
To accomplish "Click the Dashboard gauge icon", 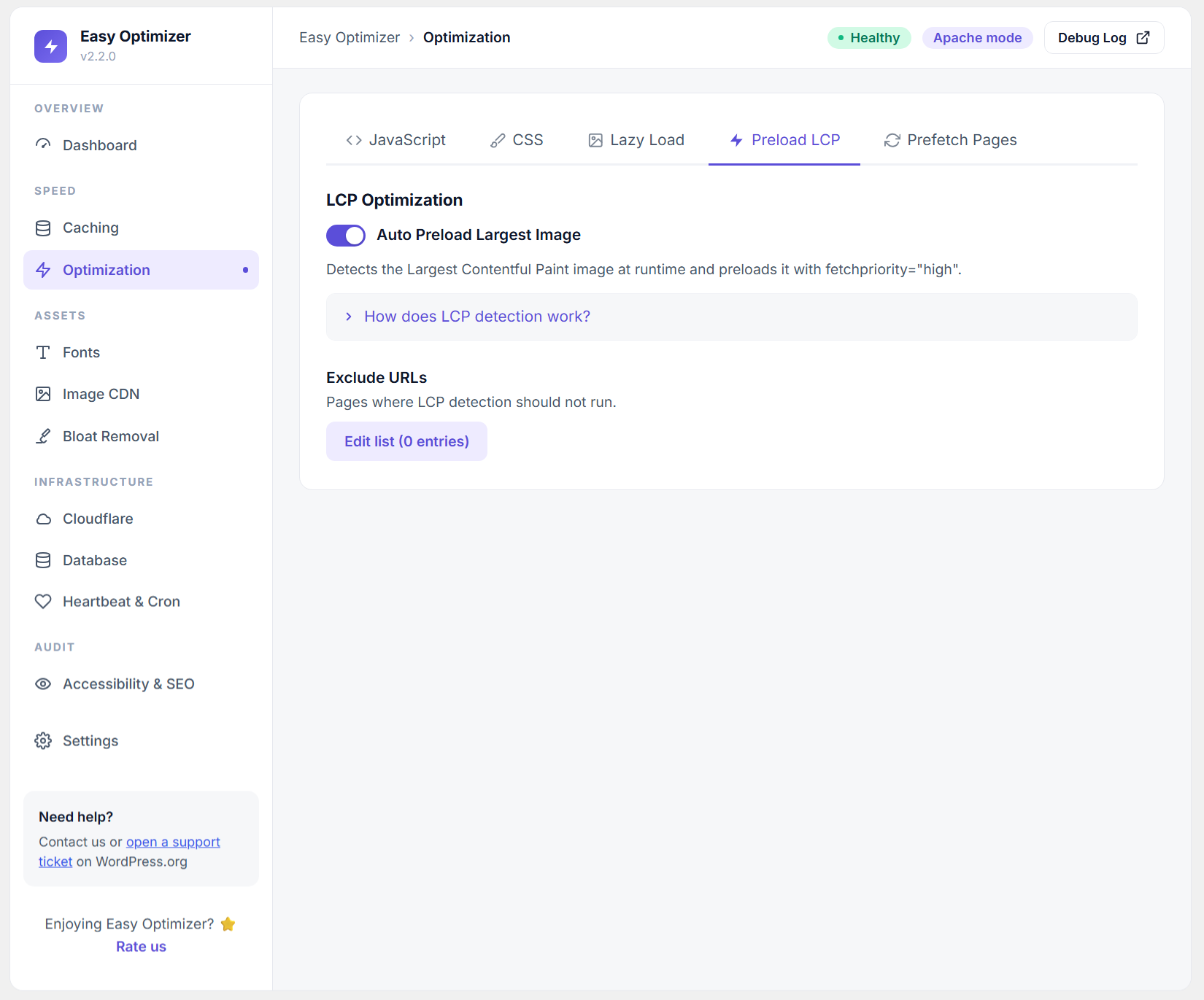I will click(43, 144).
